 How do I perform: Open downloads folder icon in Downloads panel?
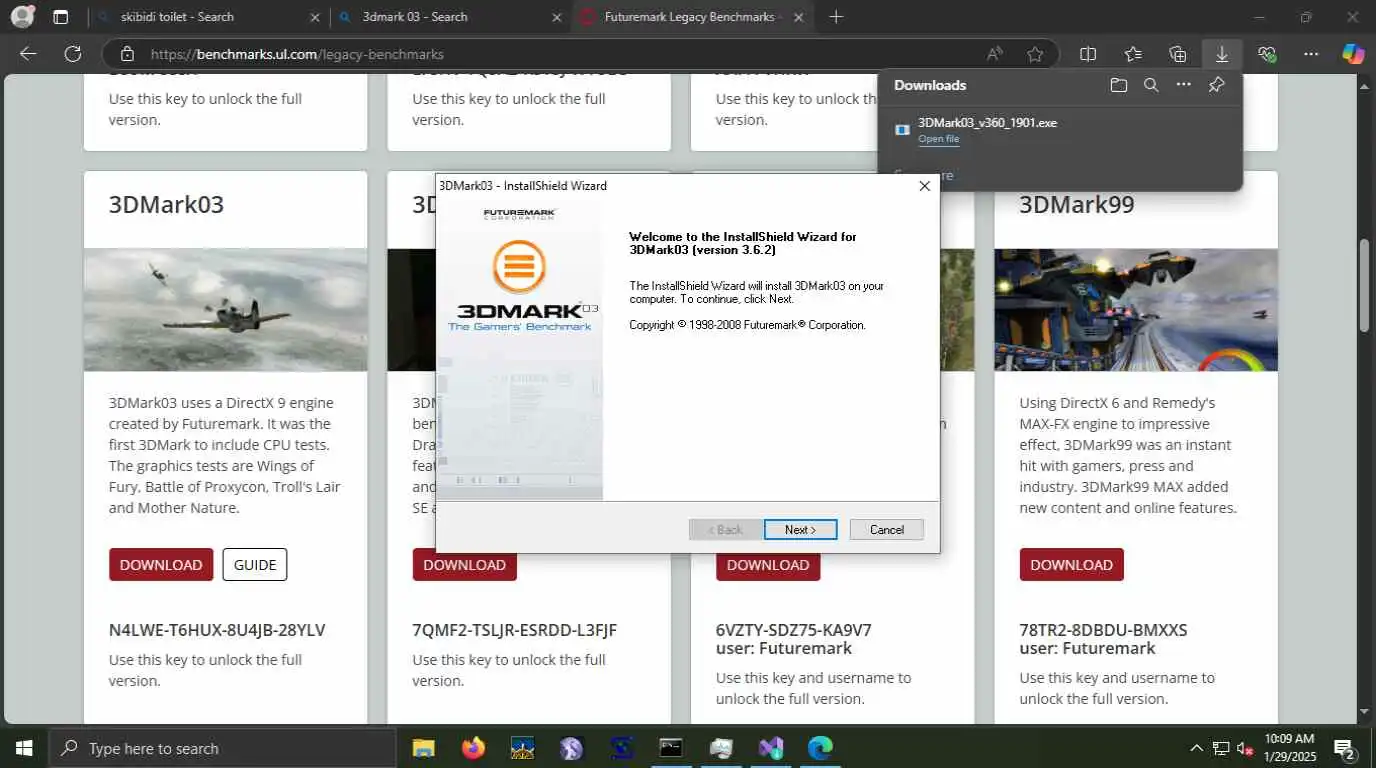(1119, 85)
